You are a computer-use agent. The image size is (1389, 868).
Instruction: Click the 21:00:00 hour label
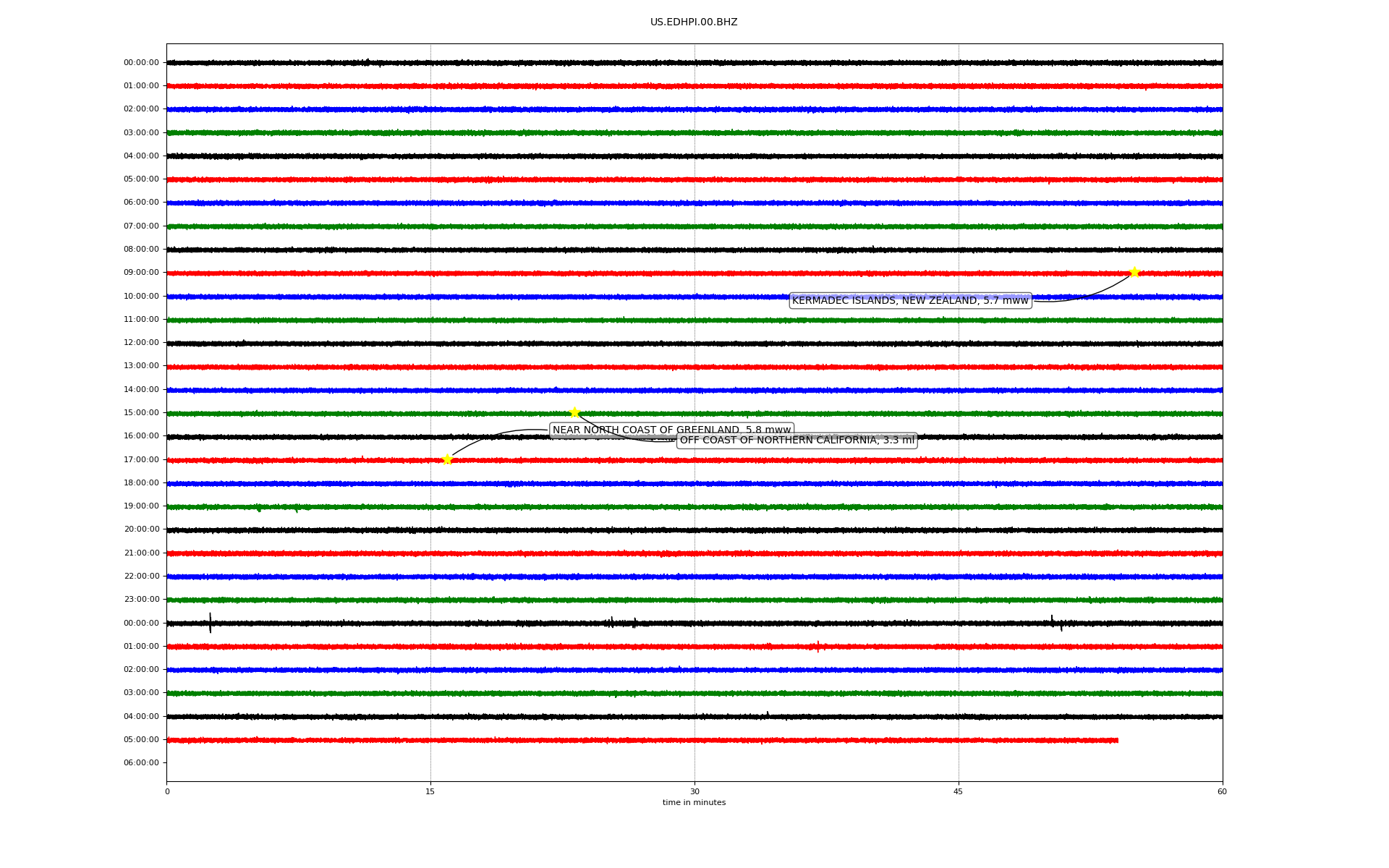[141, 553]
